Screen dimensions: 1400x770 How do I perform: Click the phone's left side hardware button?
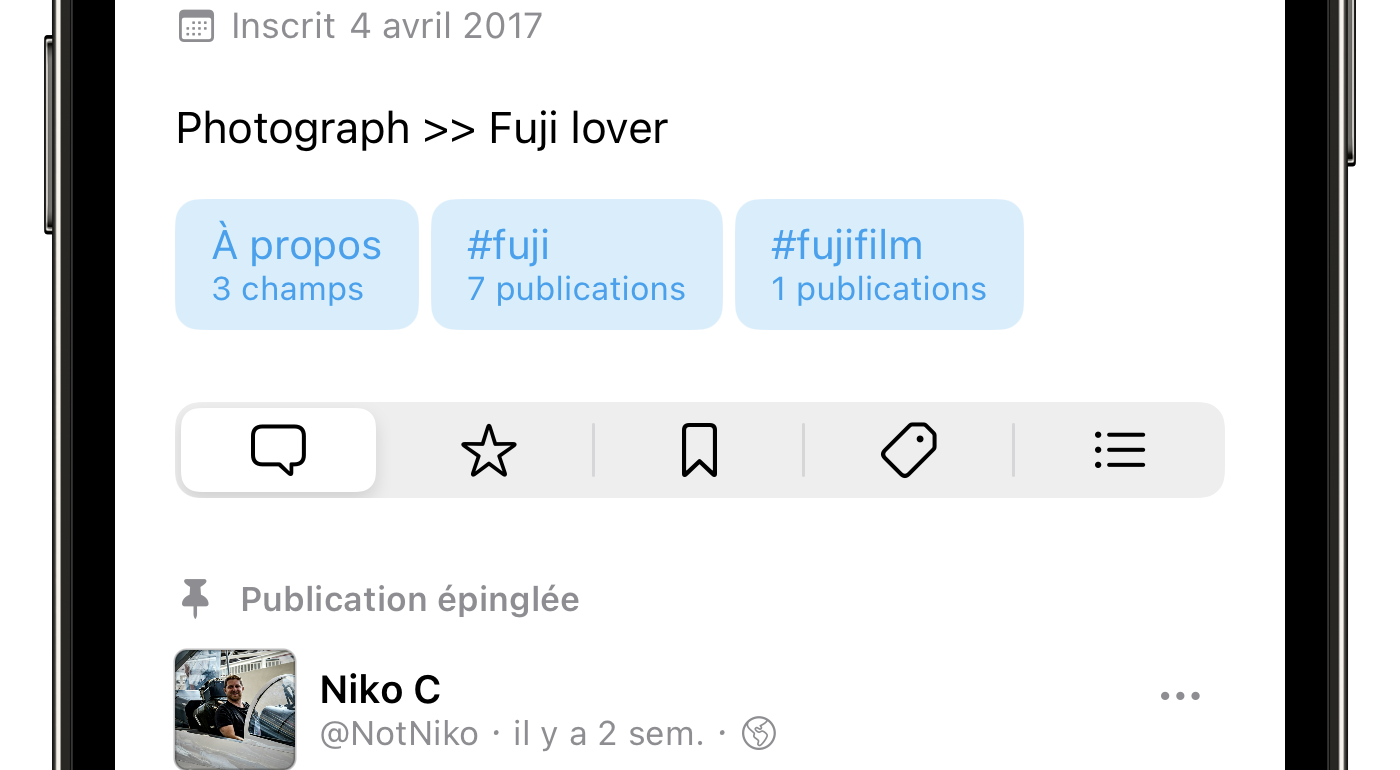49,135
